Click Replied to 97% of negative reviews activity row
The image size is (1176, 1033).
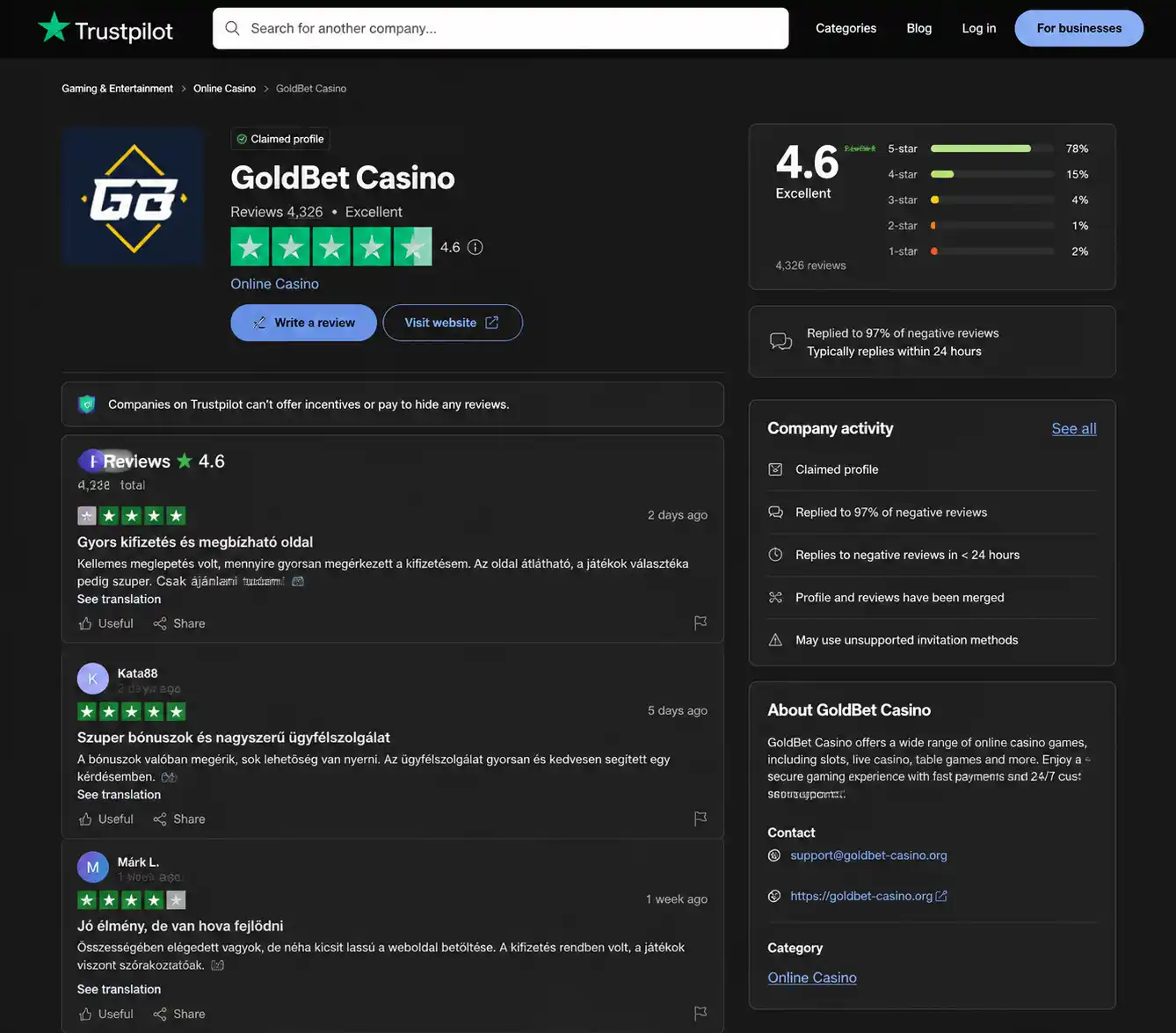pos(932,513)
